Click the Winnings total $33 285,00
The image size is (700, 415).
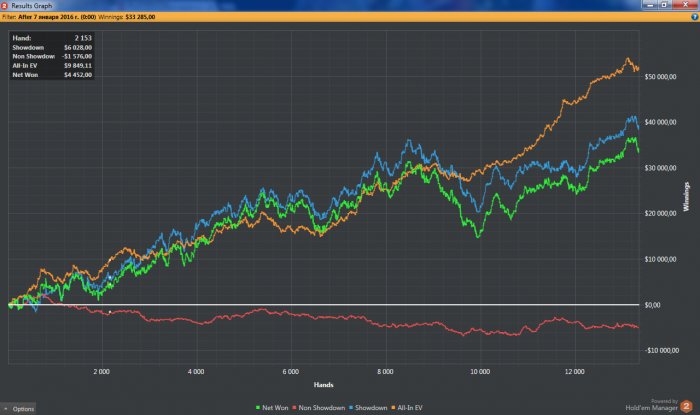pos(140,17)
